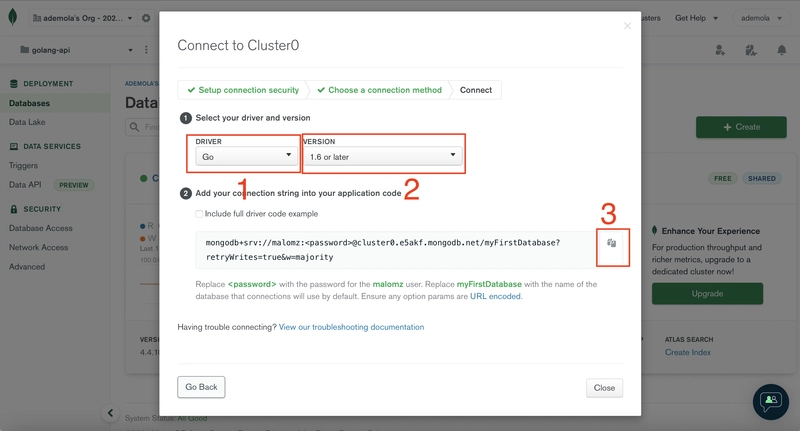Image resolution: width=800 pixels, height=431 pixels.
Task: Open Databases in the sidebar
Action: tap(29, 103)
